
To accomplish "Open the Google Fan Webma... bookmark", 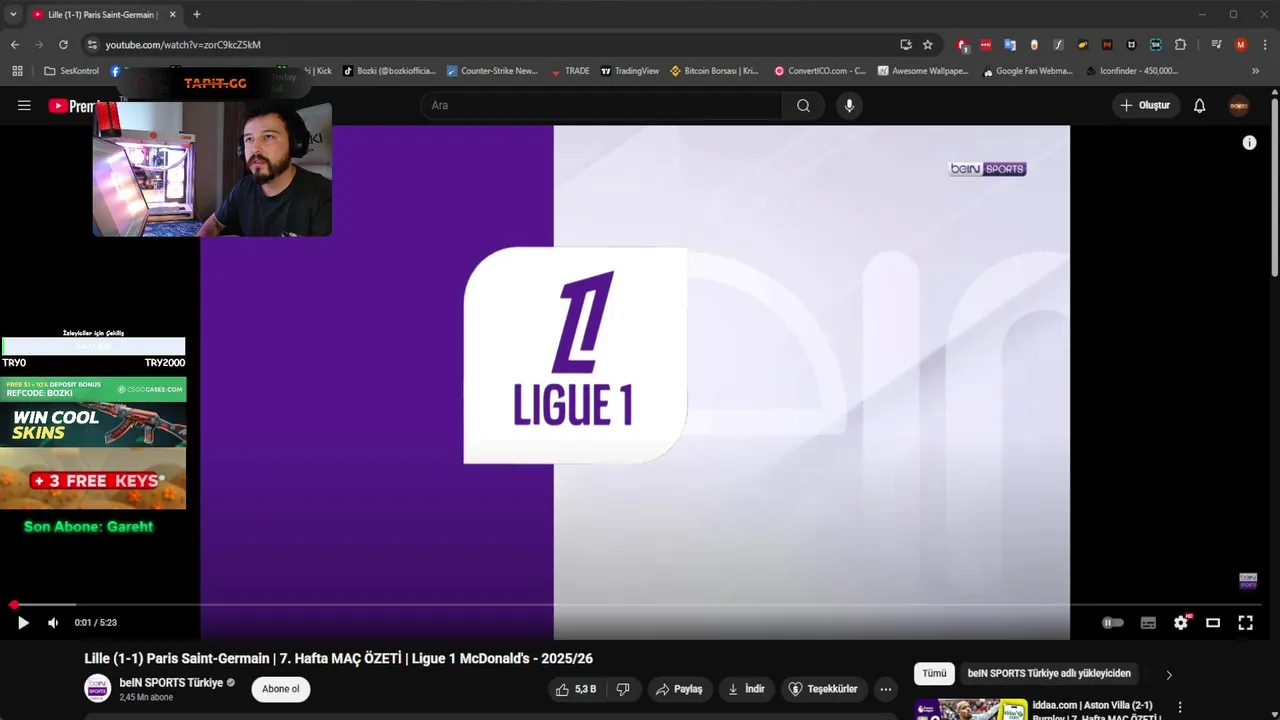I will 1028,71.
